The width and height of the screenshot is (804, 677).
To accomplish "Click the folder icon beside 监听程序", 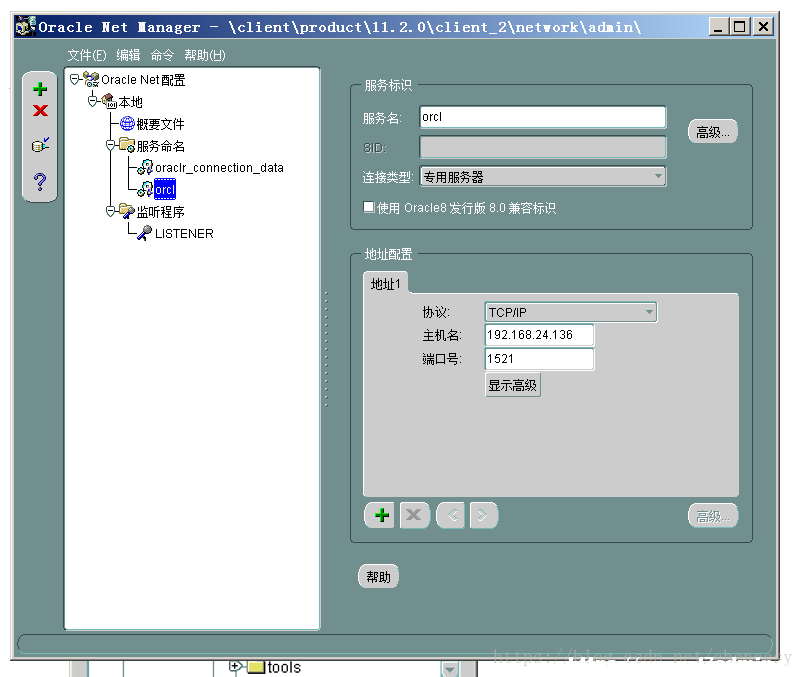I will tap(127, 211).
